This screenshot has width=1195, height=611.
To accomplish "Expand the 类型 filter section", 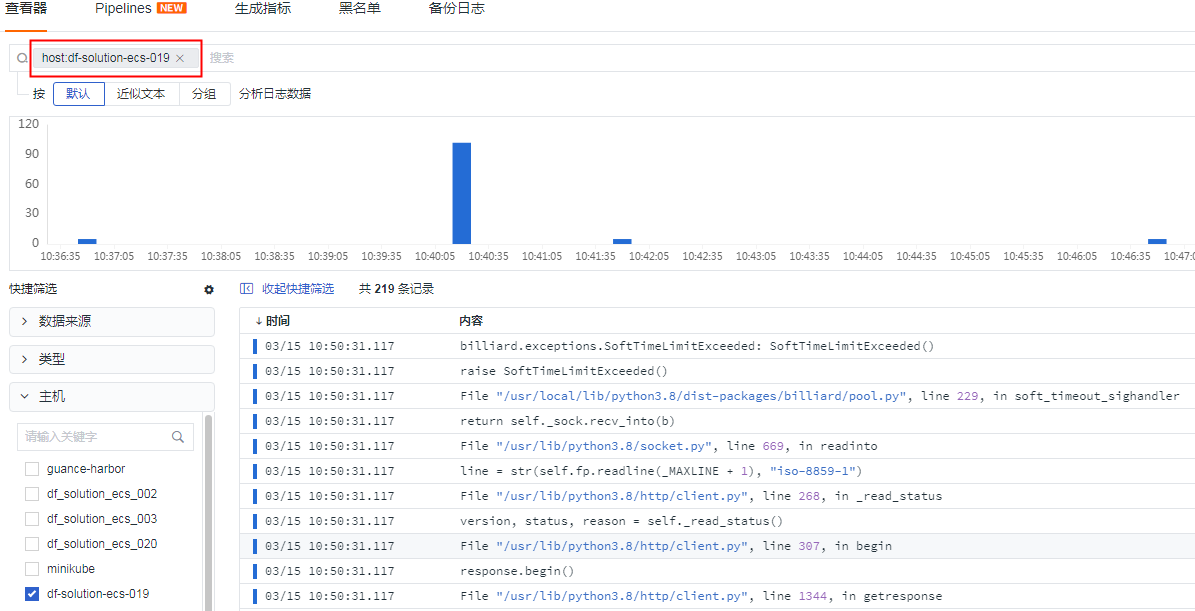I will 50,358.
